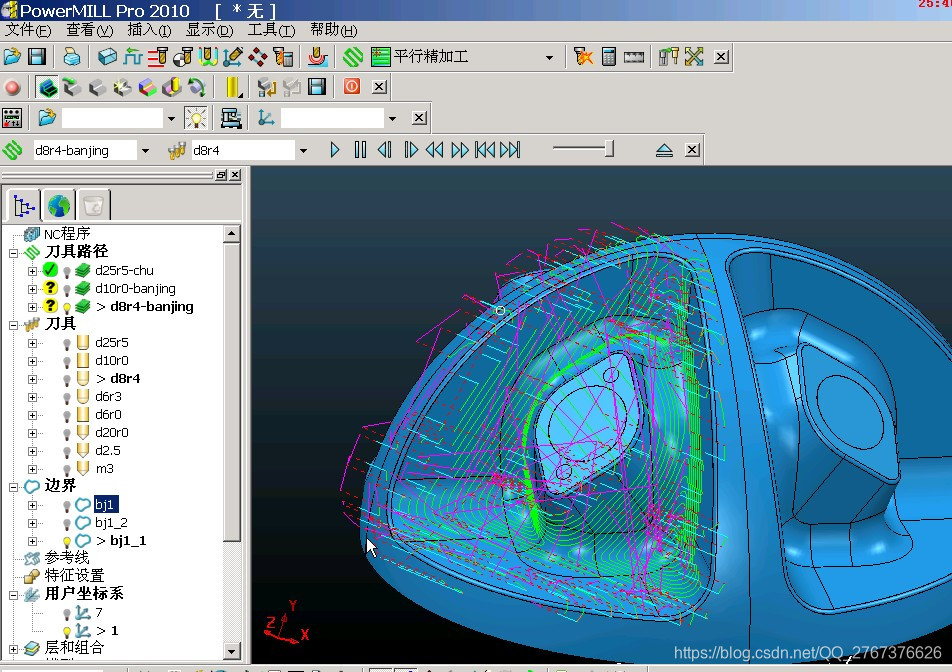
Task: Click the ruler measure icon
Action: [634, 57]
